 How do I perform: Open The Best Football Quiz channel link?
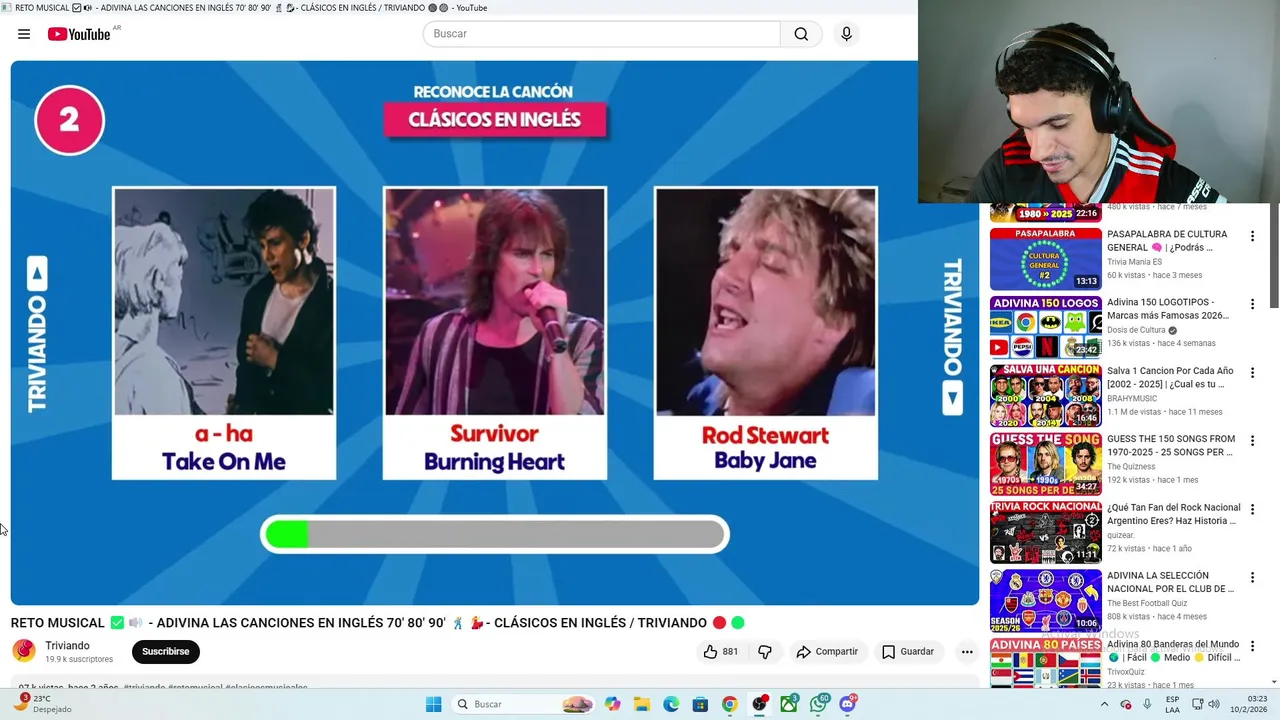click(x=1147, y=603)
